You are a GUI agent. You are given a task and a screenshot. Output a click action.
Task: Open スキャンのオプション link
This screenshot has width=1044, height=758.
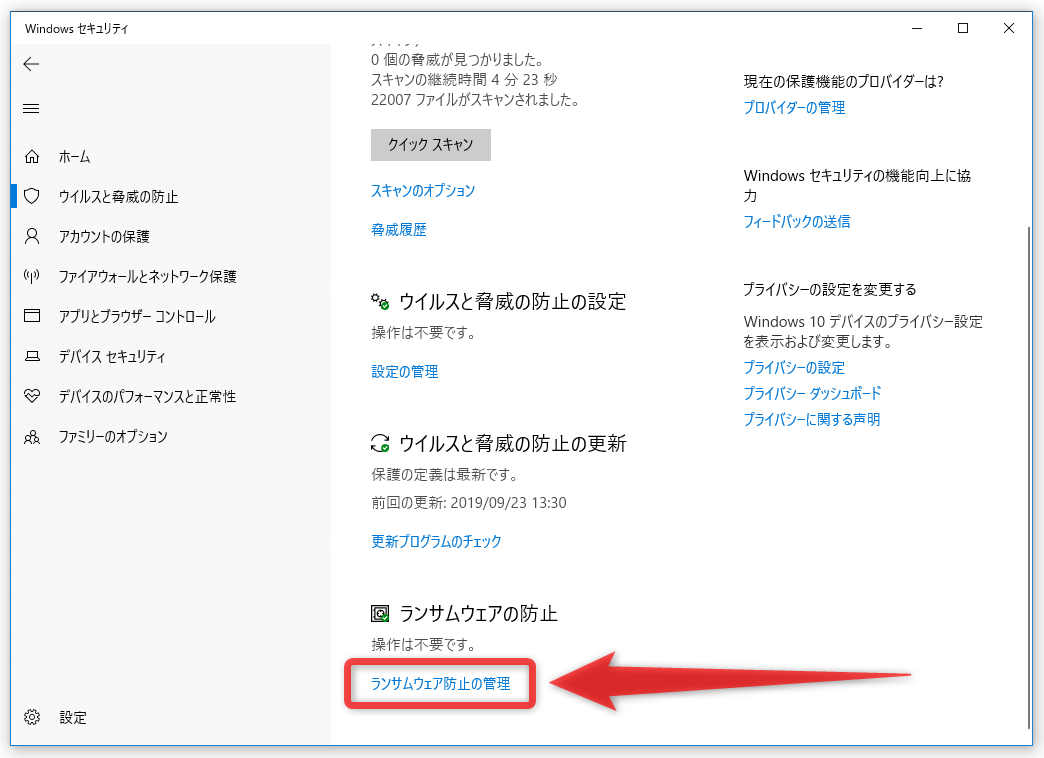pyautogui.click(x=423, y=190)
